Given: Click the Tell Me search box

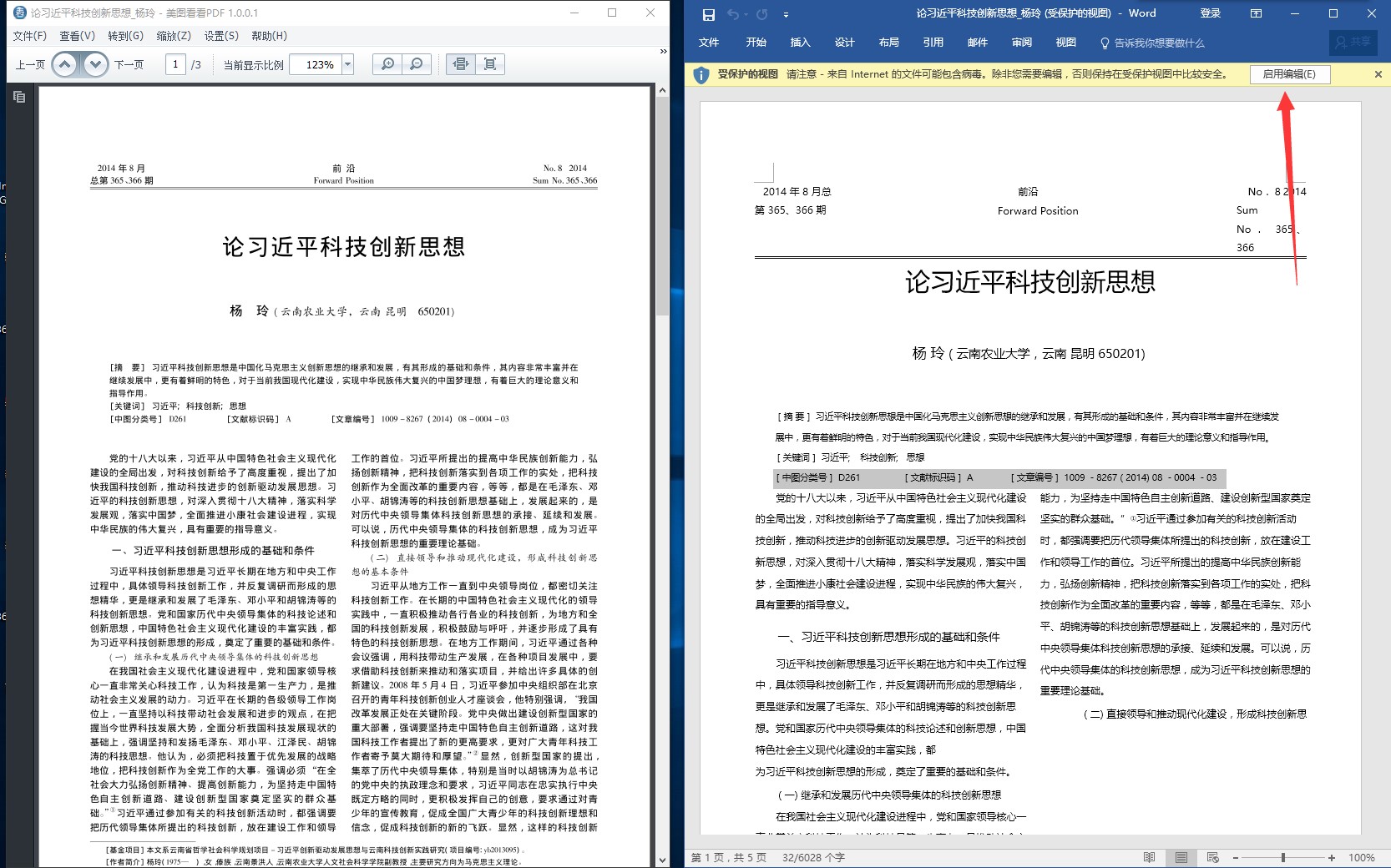Looking at the screenshot, I should (1153, 43).
